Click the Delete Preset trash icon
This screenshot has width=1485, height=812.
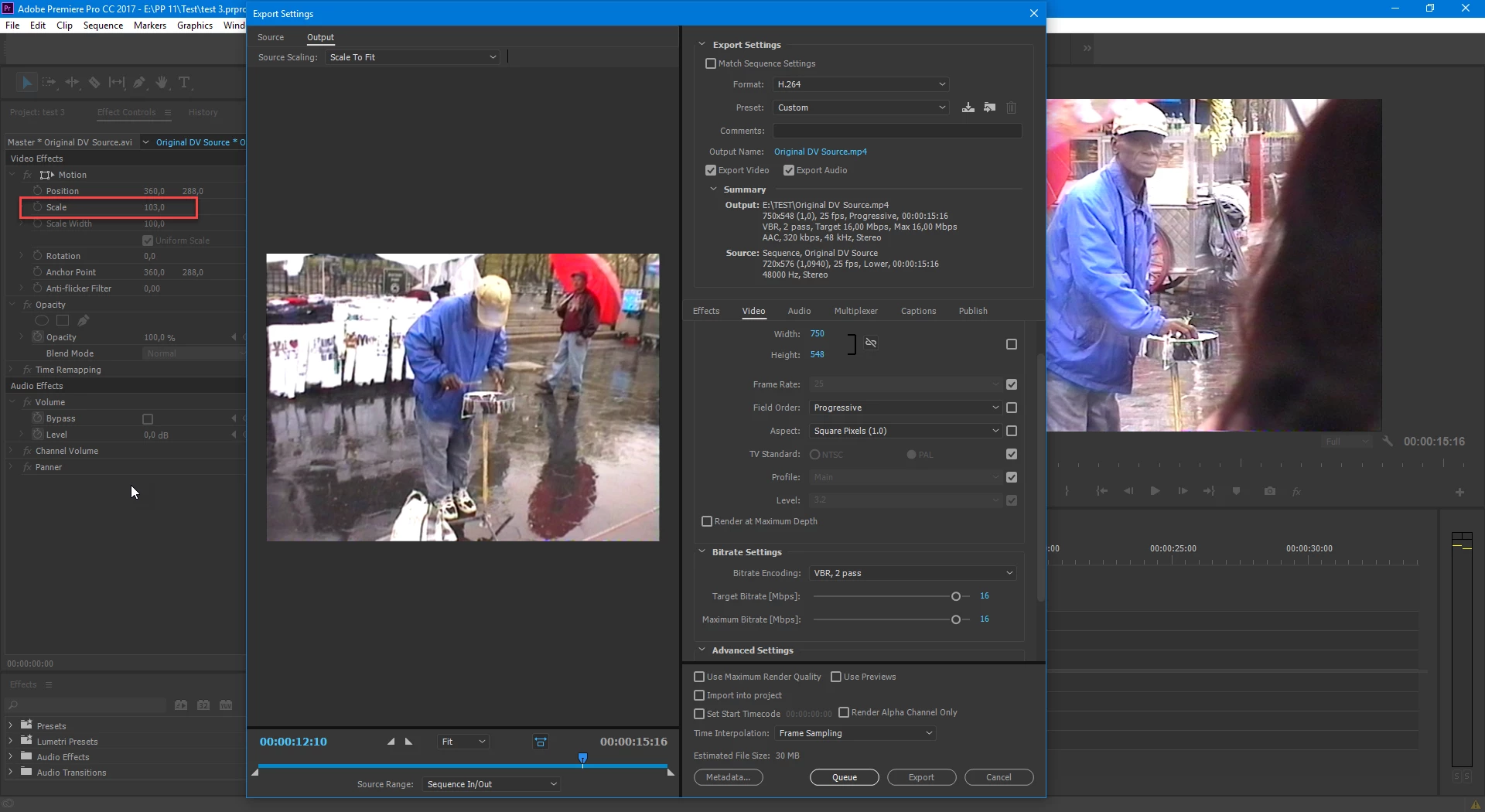[1011, 107]
